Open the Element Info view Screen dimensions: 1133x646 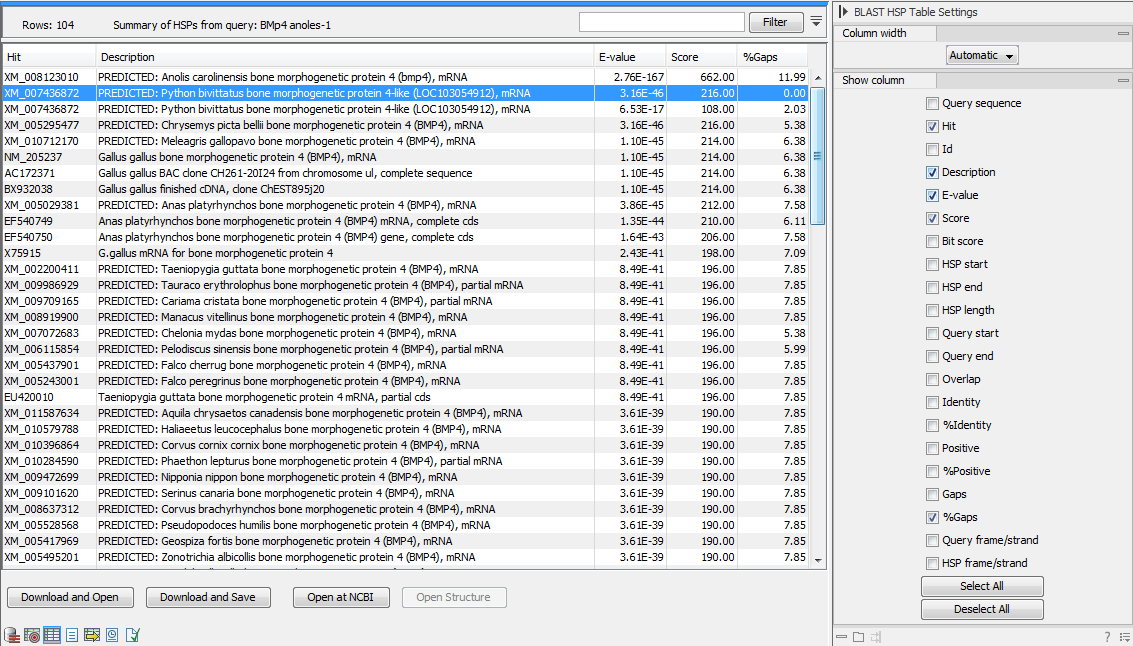click(x=131, y=634)
